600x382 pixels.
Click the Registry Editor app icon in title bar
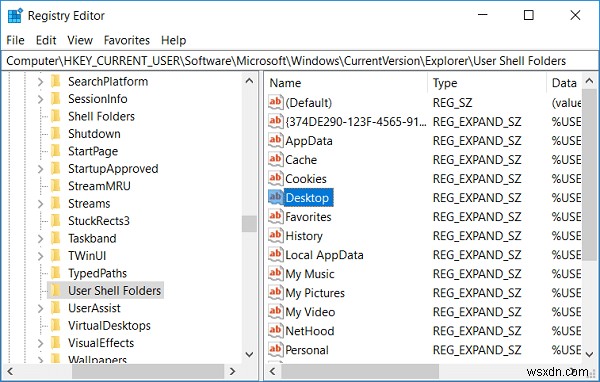(15, 16)
